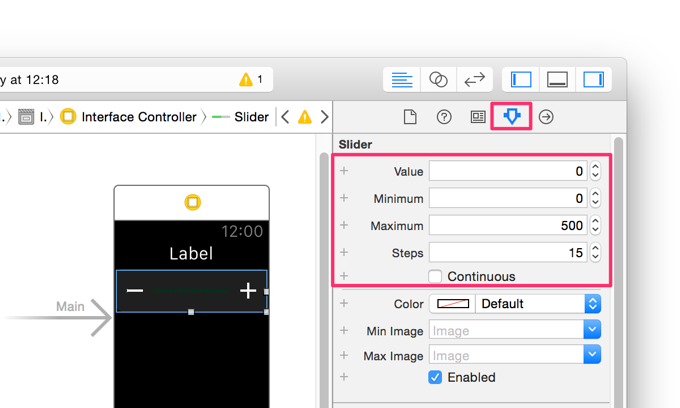Click the Steps input field
This screenshot has width=680, height=408.
508,252
